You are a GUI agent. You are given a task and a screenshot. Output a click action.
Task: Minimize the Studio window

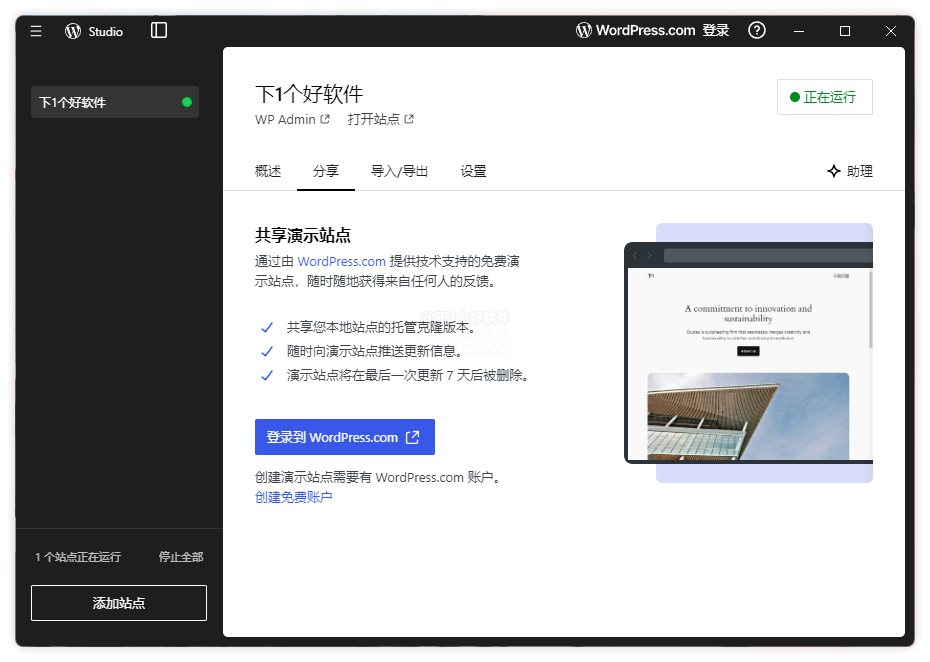(x=799, y=31)
